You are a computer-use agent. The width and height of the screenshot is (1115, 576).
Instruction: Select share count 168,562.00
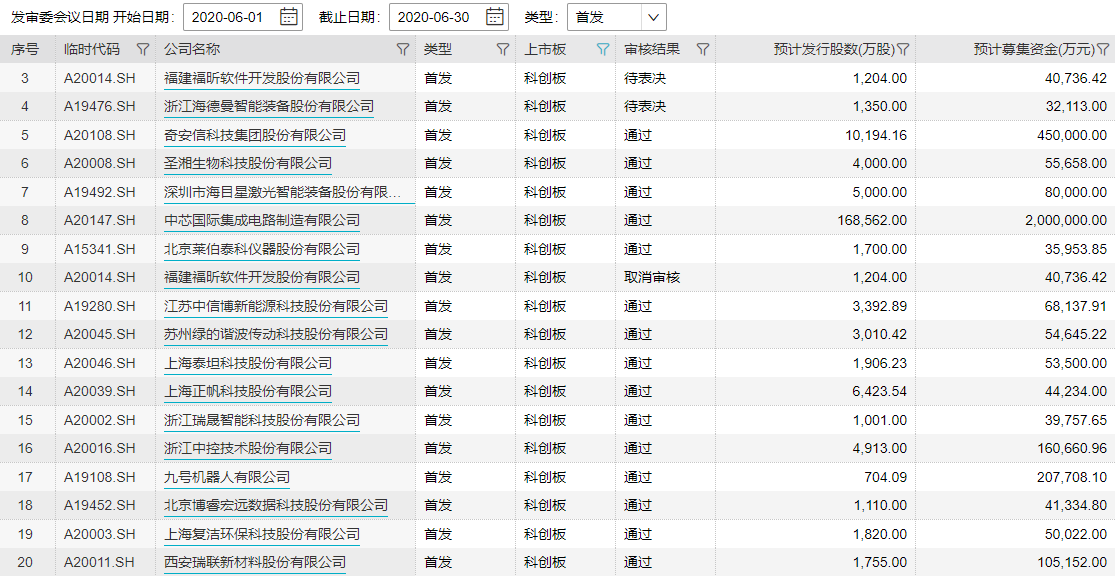(872, 220)
